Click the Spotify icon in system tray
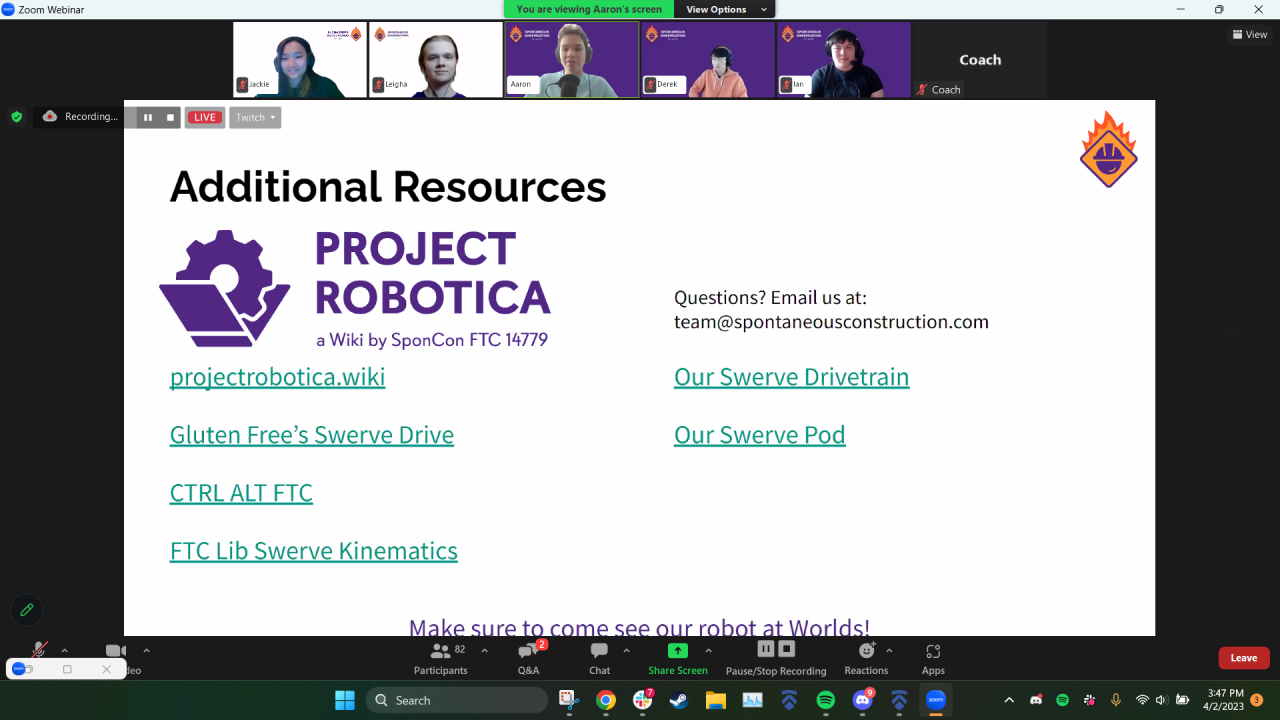The width and height of the screenshot is (1280, 720). pos(1063,700)
